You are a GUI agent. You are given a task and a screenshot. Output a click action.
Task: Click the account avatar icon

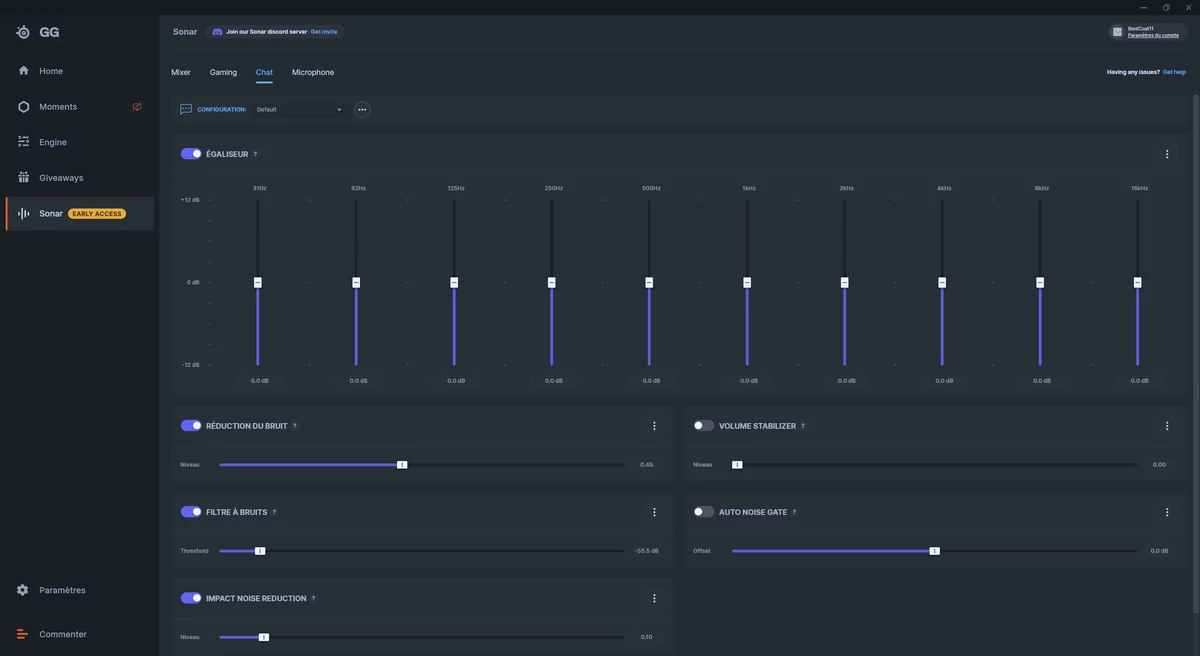coord(1117,32)
